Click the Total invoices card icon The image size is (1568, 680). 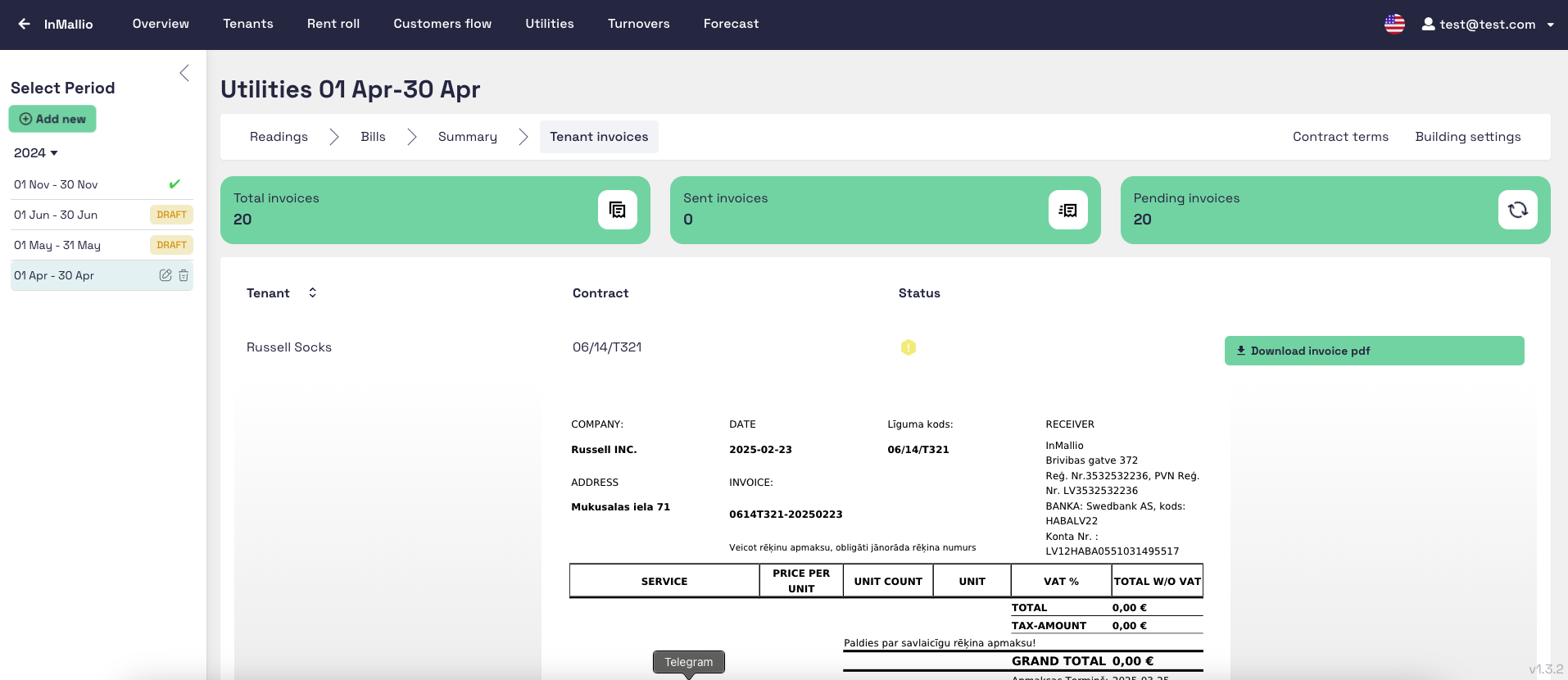coord(618,210)
